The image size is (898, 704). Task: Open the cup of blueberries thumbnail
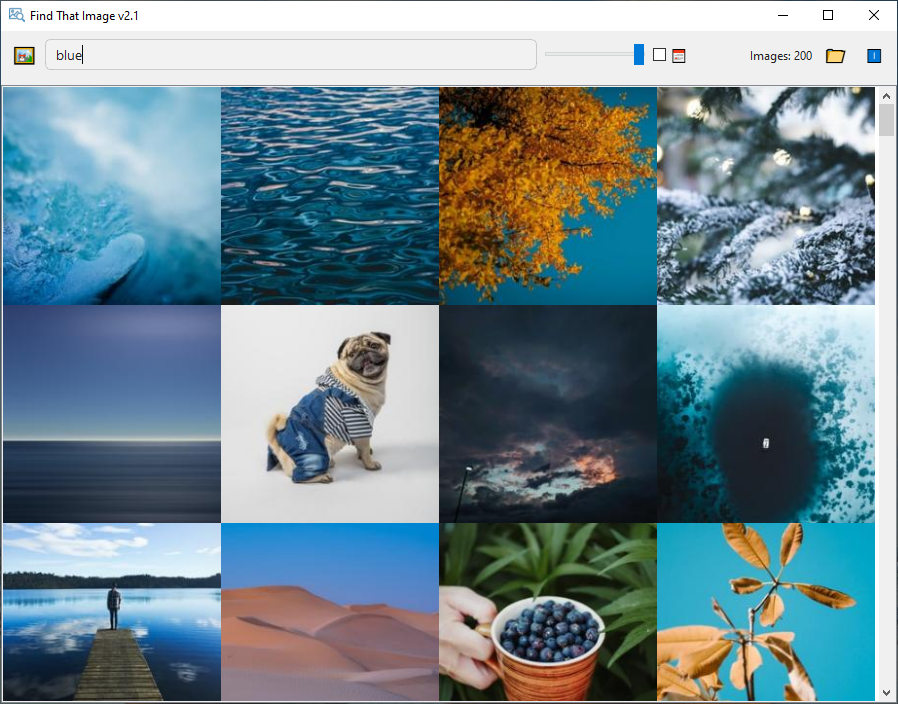548,612
